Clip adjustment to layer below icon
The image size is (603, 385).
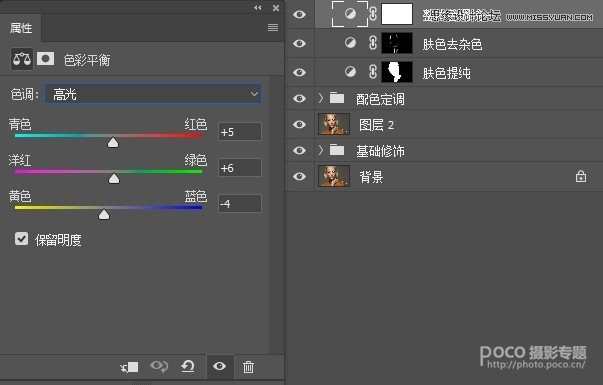click(130, 367)
